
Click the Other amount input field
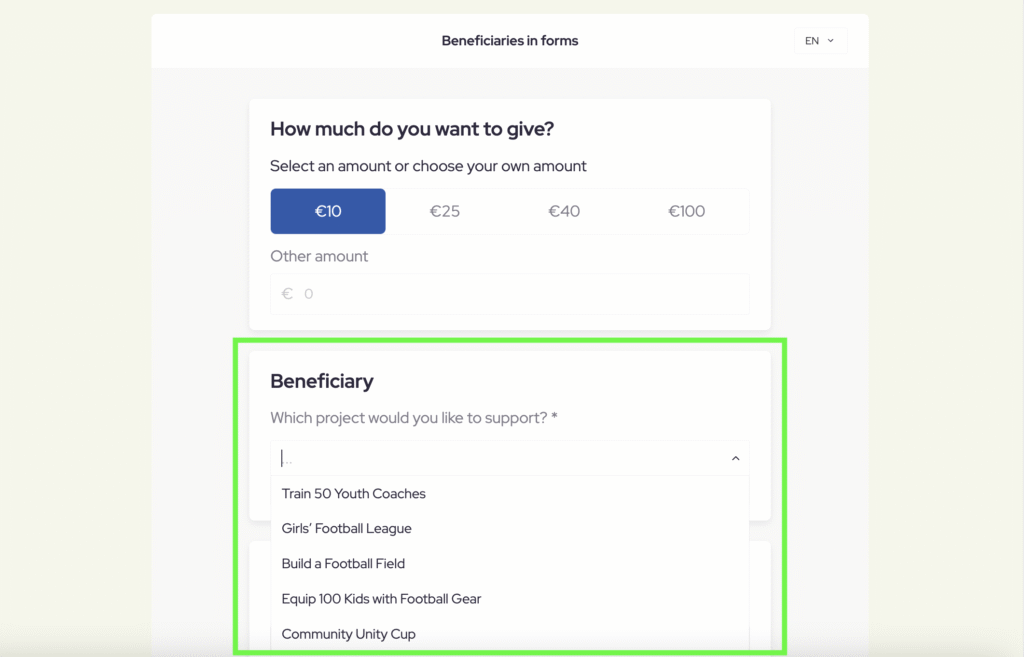click(520, 294)
